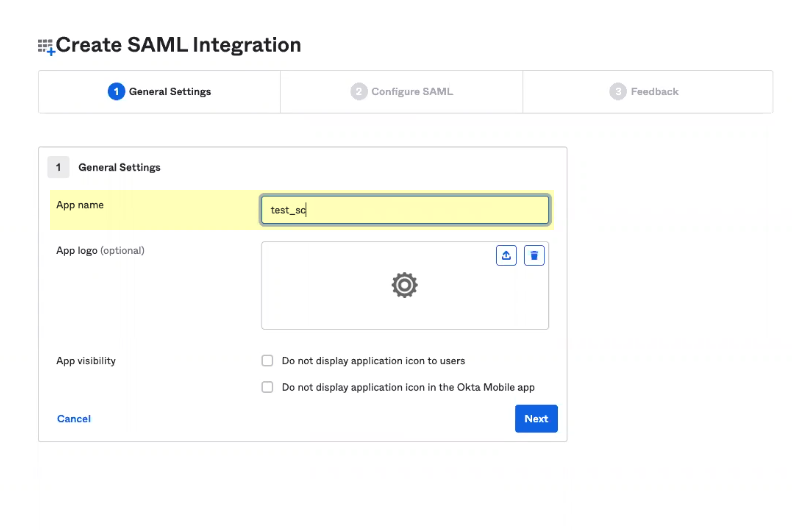Click the section number 1 badge
Viewport: 792px width, 530px height.
58,167
